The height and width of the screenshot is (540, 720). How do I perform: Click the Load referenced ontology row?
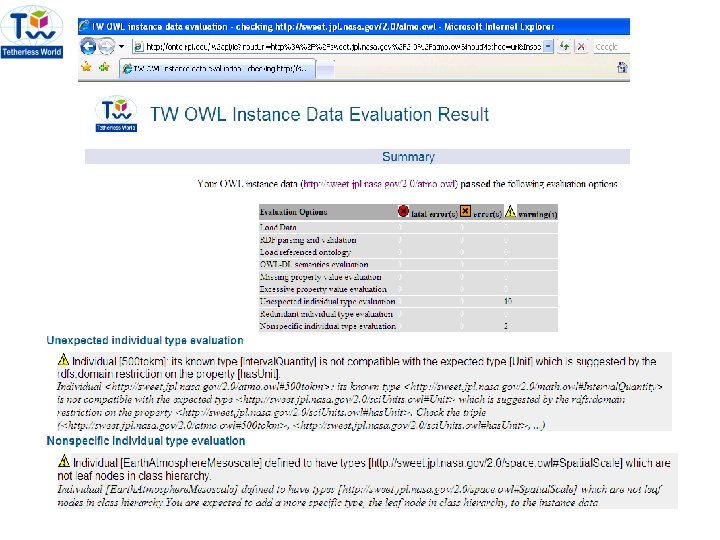point(408,252)
